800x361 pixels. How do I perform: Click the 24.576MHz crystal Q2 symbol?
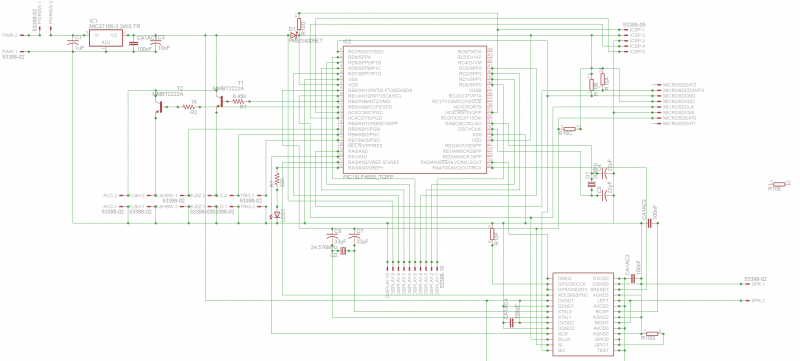click(343, 250)
